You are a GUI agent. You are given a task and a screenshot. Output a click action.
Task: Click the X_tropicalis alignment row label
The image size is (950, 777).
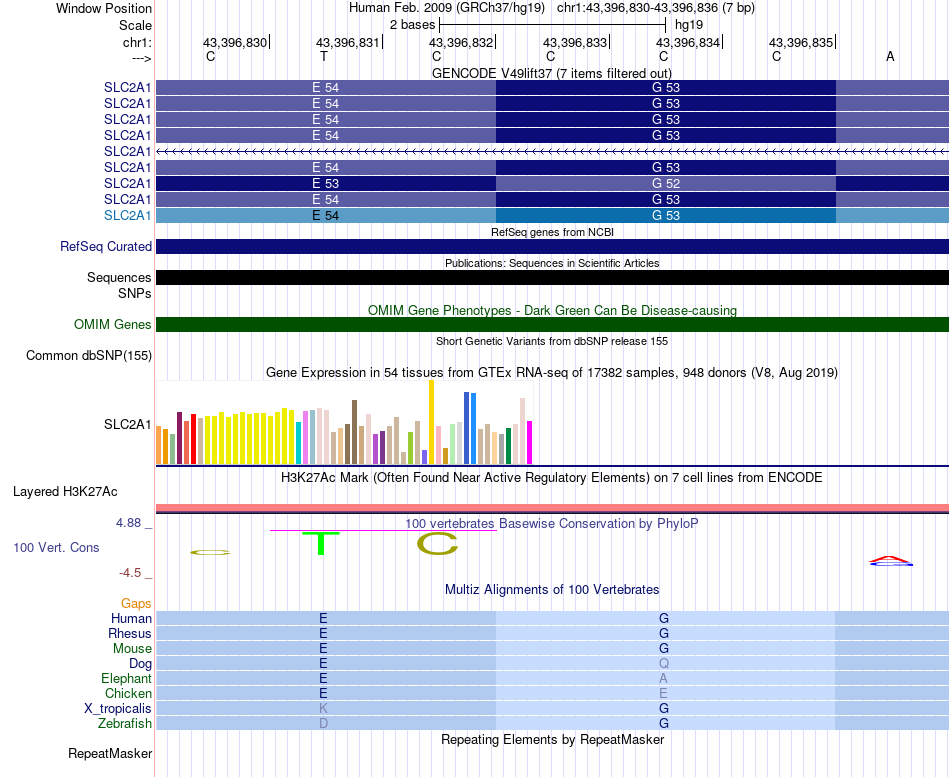tap(118, 709)
